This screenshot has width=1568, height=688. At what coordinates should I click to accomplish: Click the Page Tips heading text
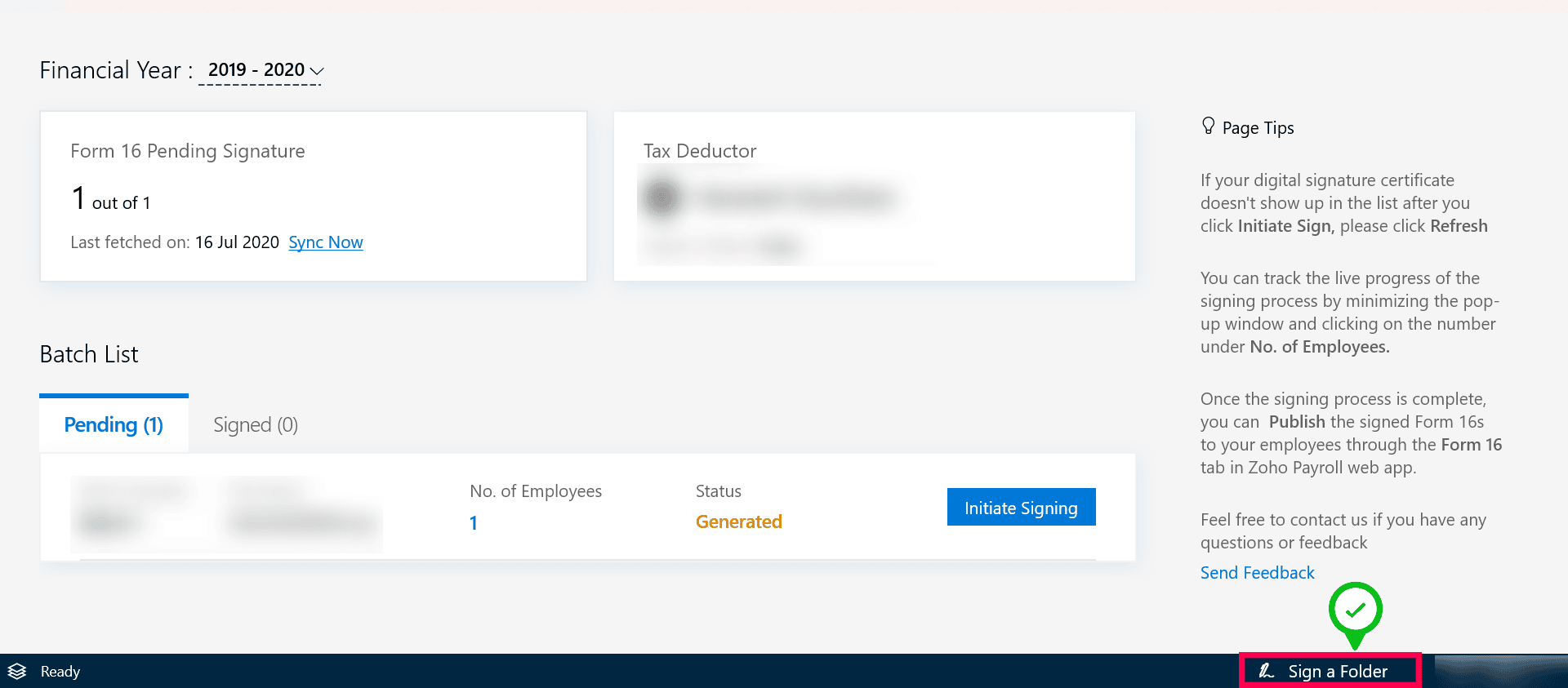click(x=1258, y=128)
